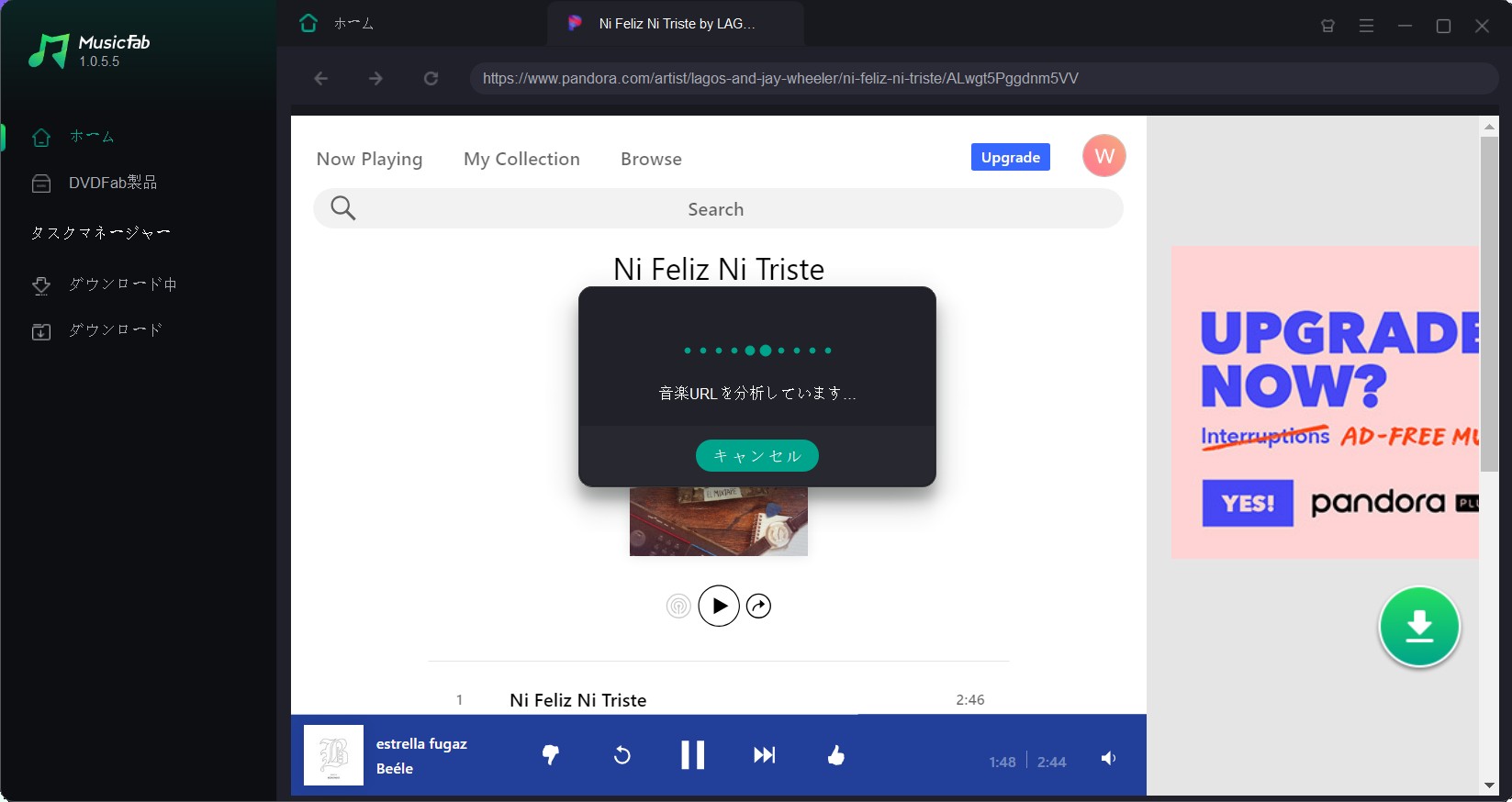The image size is (1512, 802).
Task: Click the page scrollbar down arrow
Action: (1489, 785)
